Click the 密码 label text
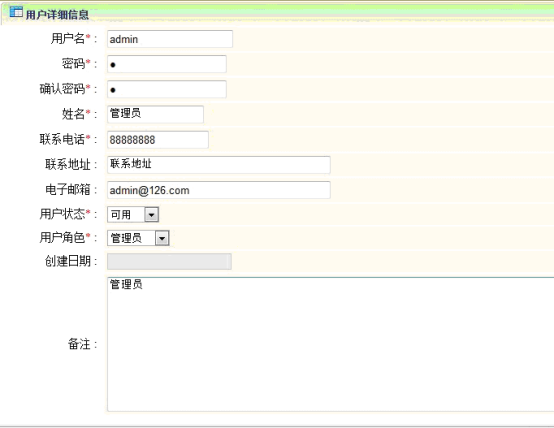This screenshot has width=554, height=428. [74, 64]
